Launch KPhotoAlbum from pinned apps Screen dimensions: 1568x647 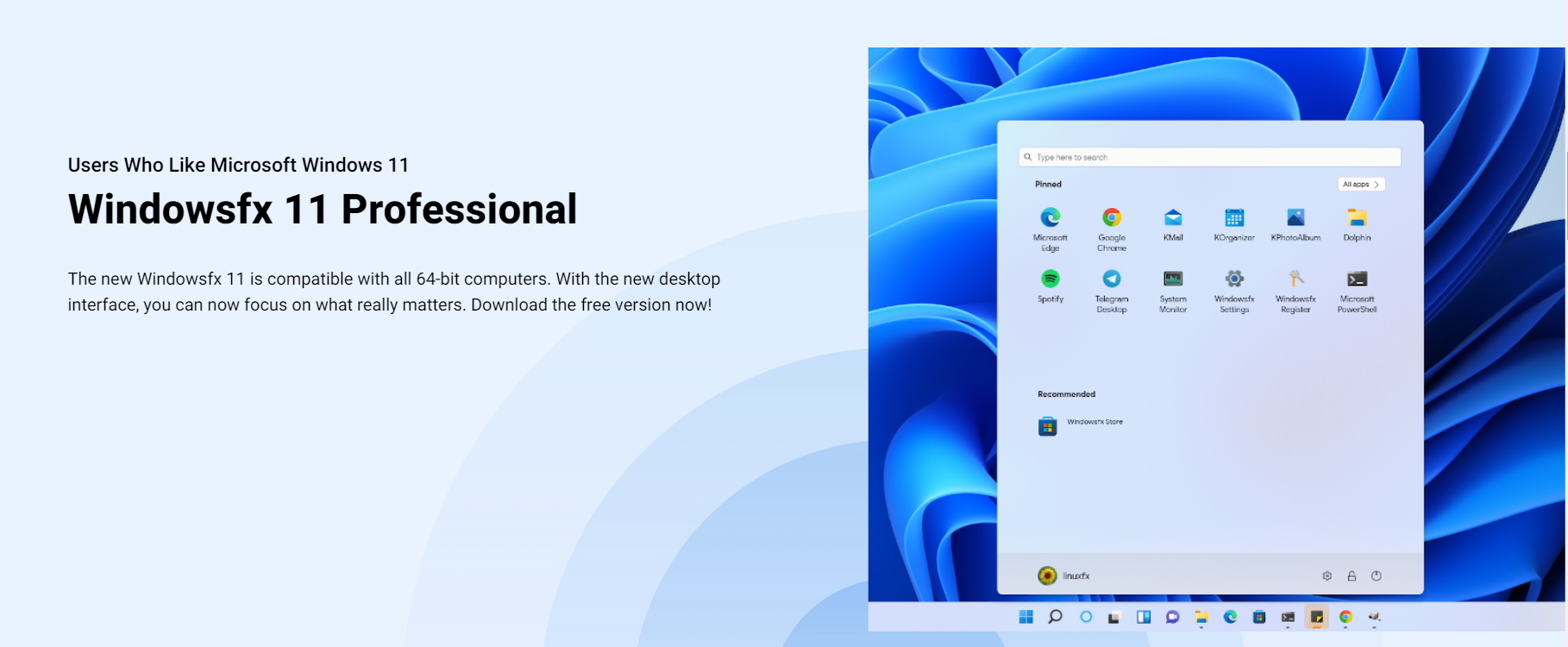pos(1295,217)
